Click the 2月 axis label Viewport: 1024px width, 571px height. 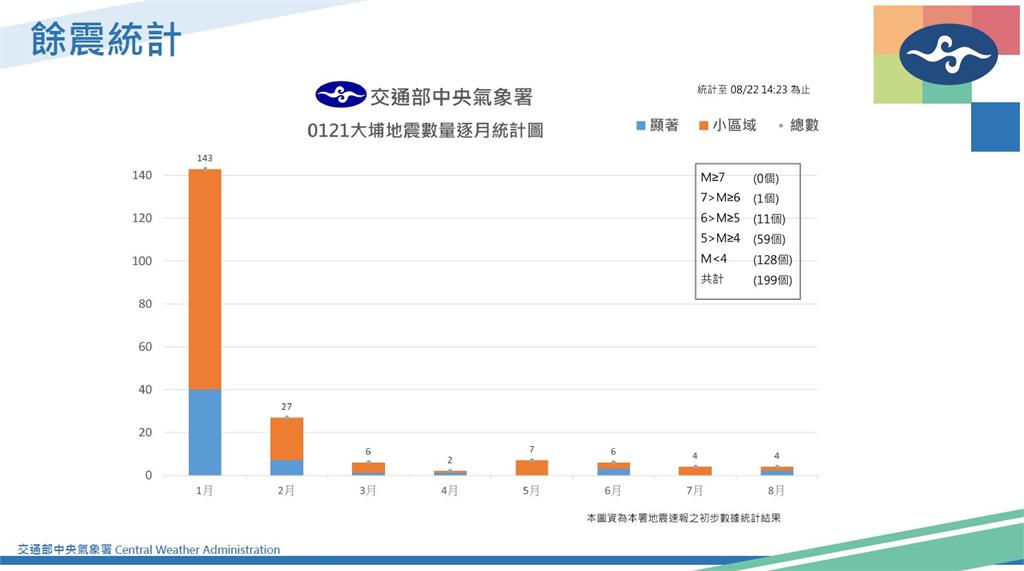[x=286, y=490]
